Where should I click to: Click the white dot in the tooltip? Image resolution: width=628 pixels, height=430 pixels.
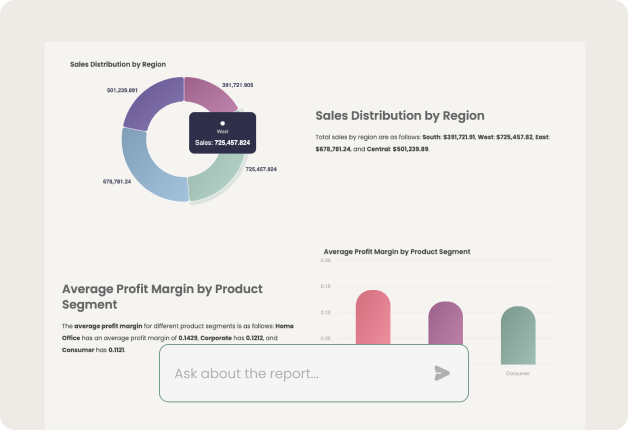[x=222, y=123]
